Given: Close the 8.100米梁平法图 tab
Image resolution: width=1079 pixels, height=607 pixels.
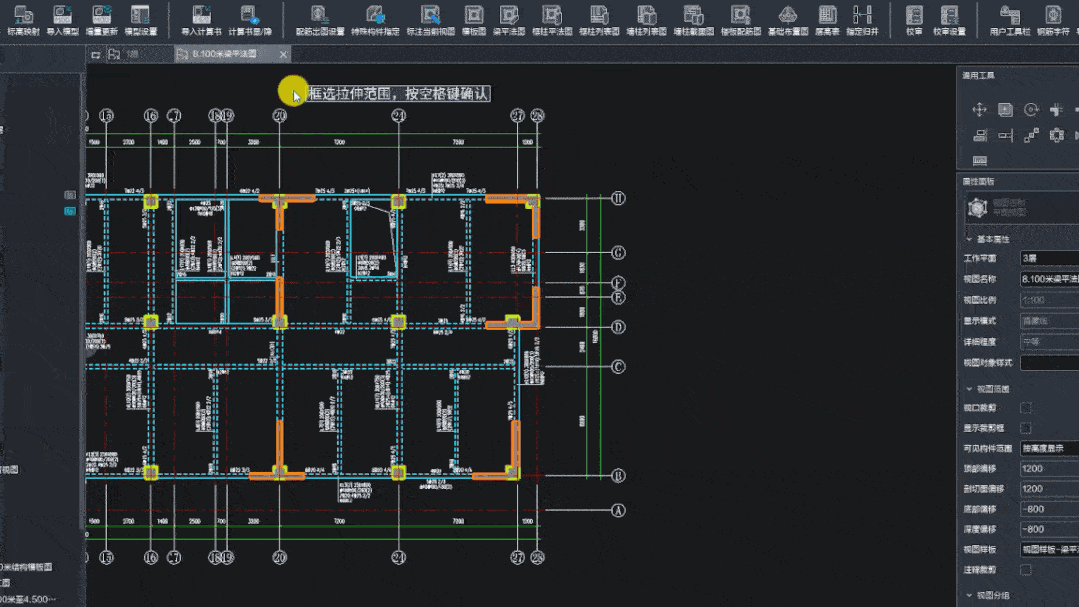Looking at the screenshot, I should click(284, 54).
